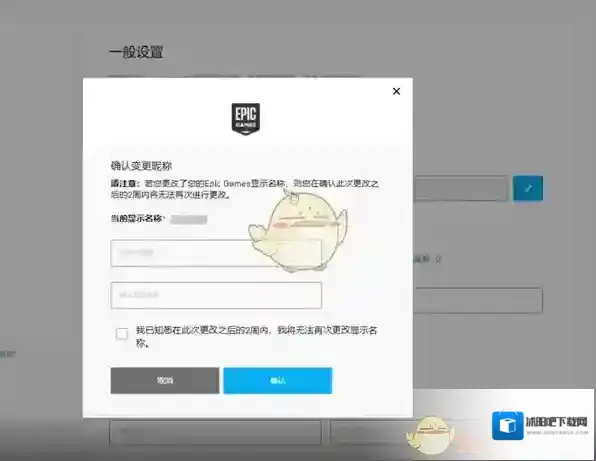
Task: Tick the two-week restriction acknowledgment checkbox
Action: coord(122,334)
